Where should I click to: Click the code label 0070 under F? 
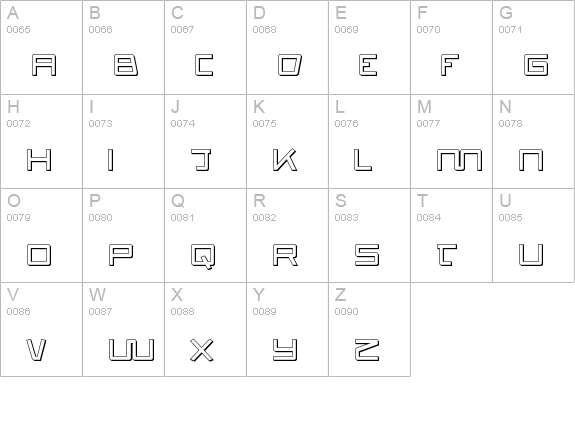click(428, 29)
